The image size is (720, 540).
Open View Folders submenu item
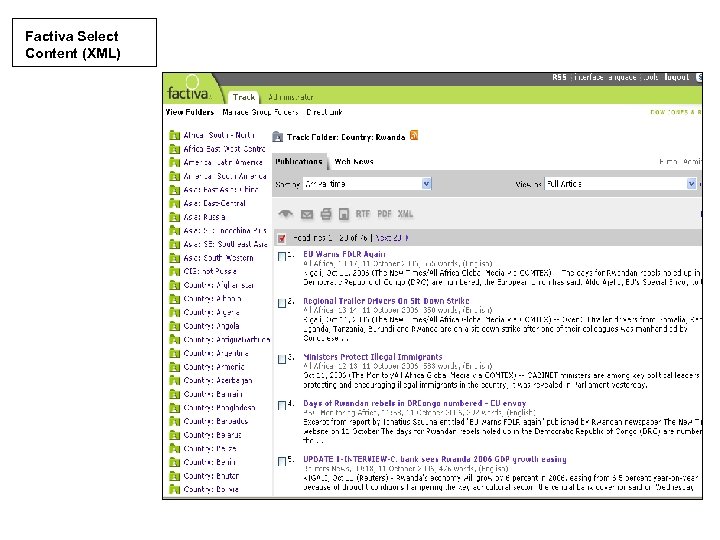pos(190,112)
